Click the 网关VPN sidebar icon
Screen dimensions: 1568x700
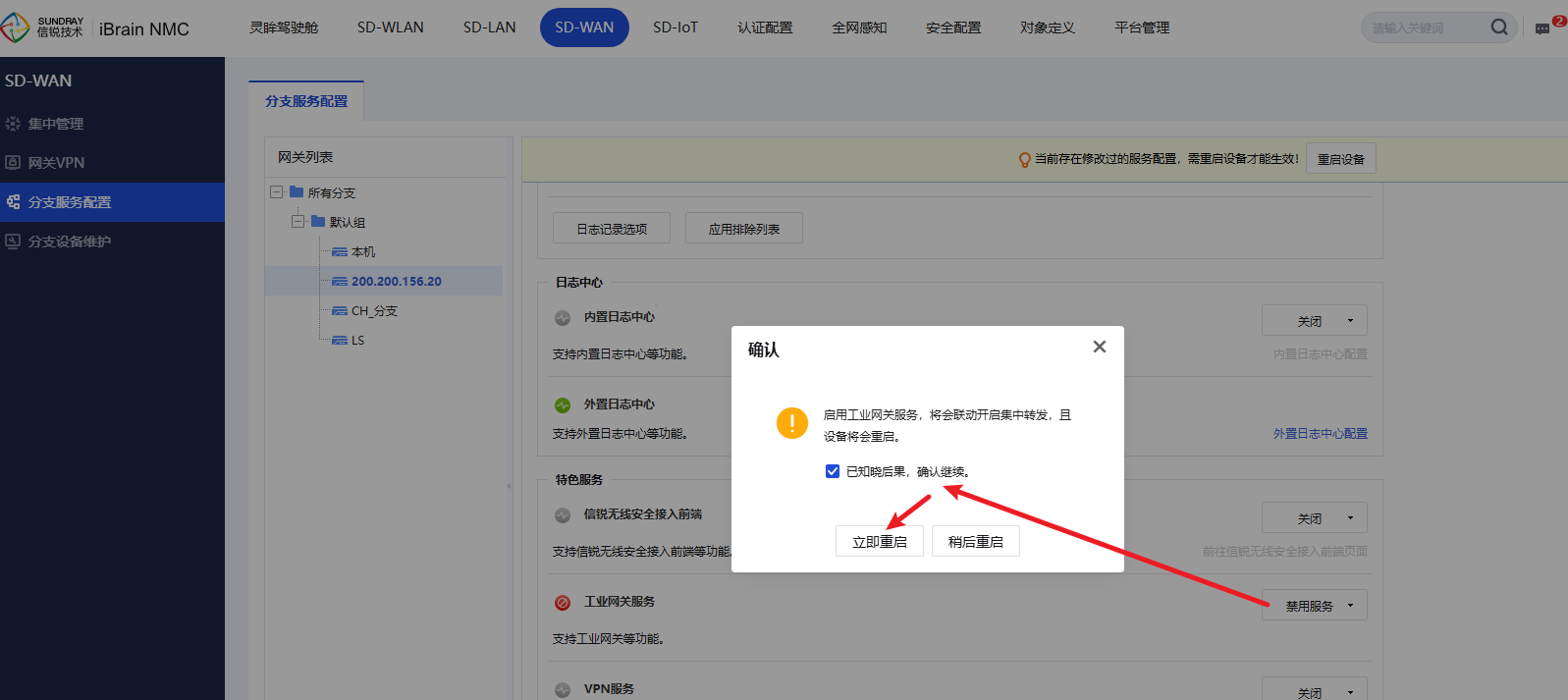pos(13,163)
